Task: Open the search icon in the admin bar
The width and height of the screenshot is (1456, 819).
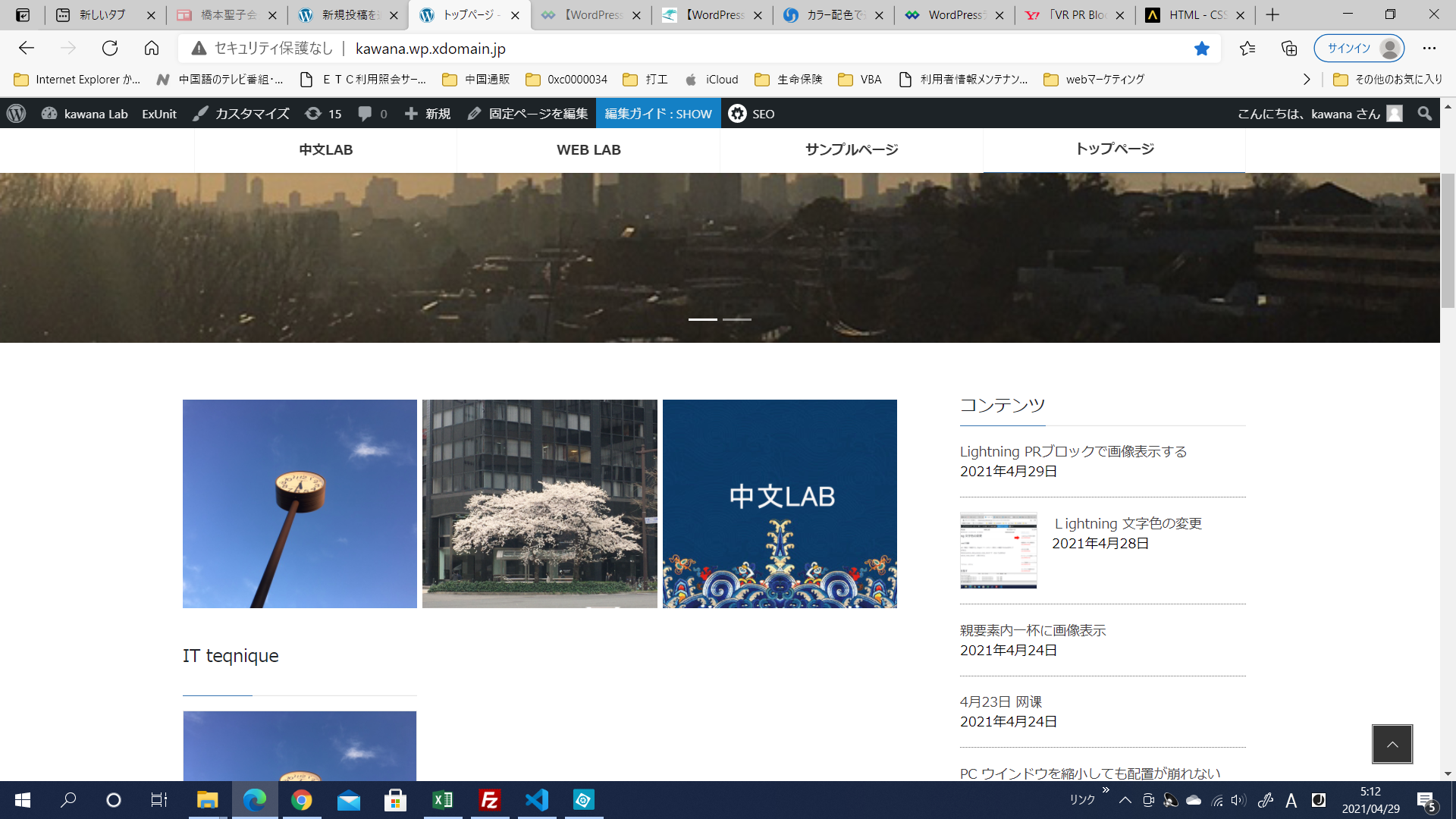Action: [1424, 114]
